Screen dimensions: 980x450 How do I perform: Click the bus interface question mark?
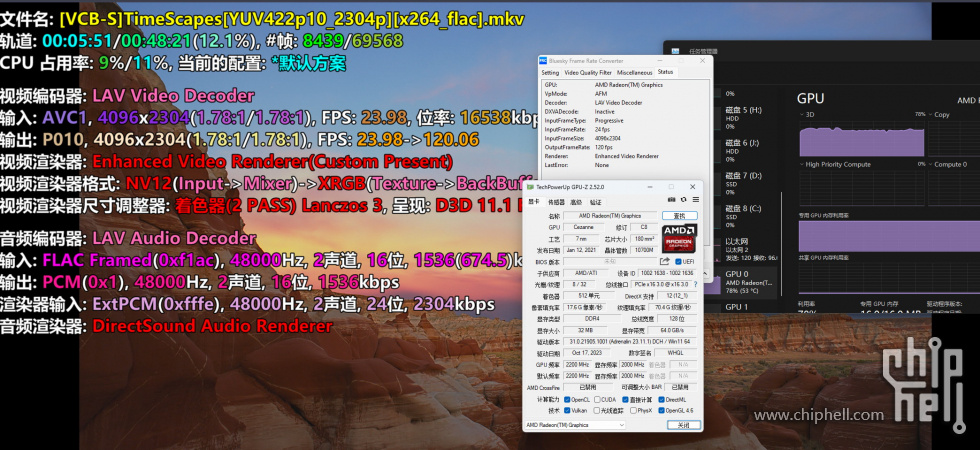(696, 284)
